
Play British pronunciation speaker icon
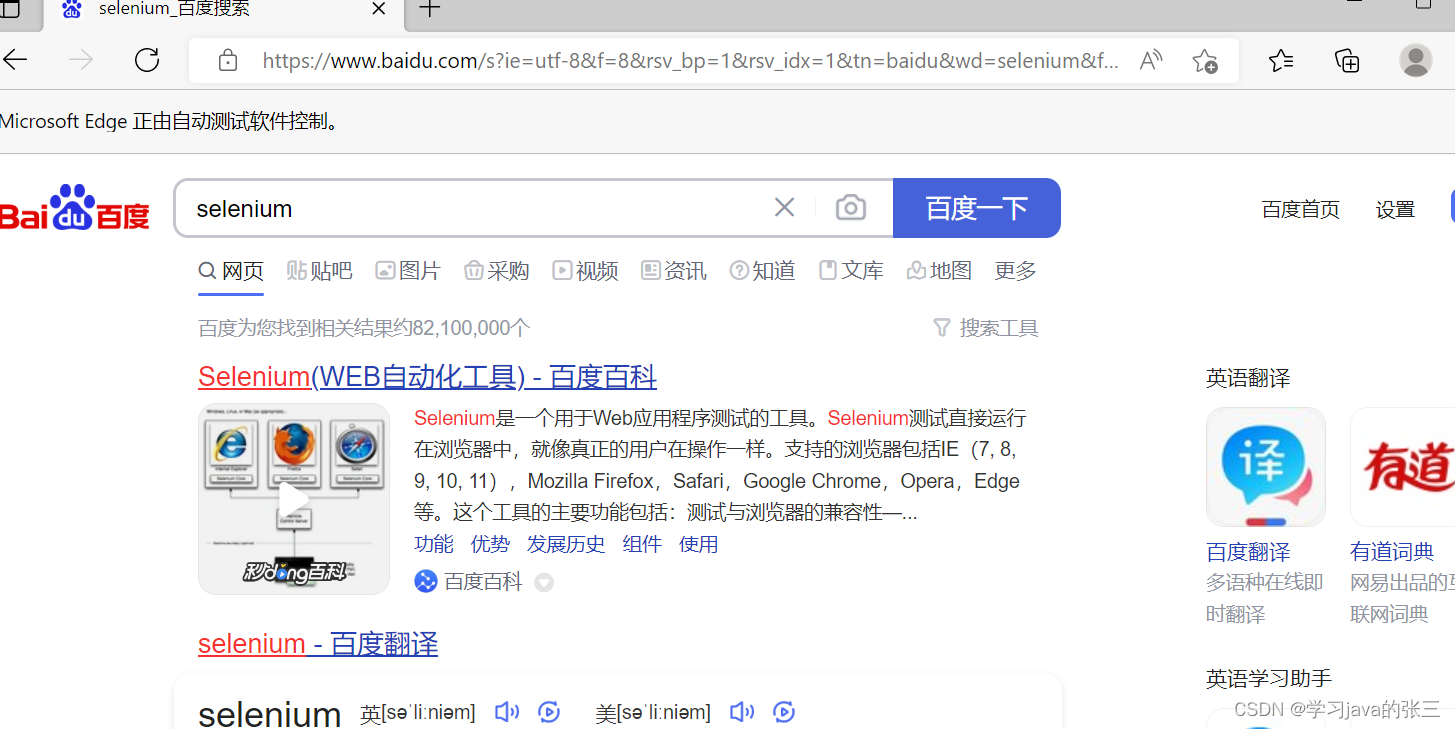click(507, 712)
